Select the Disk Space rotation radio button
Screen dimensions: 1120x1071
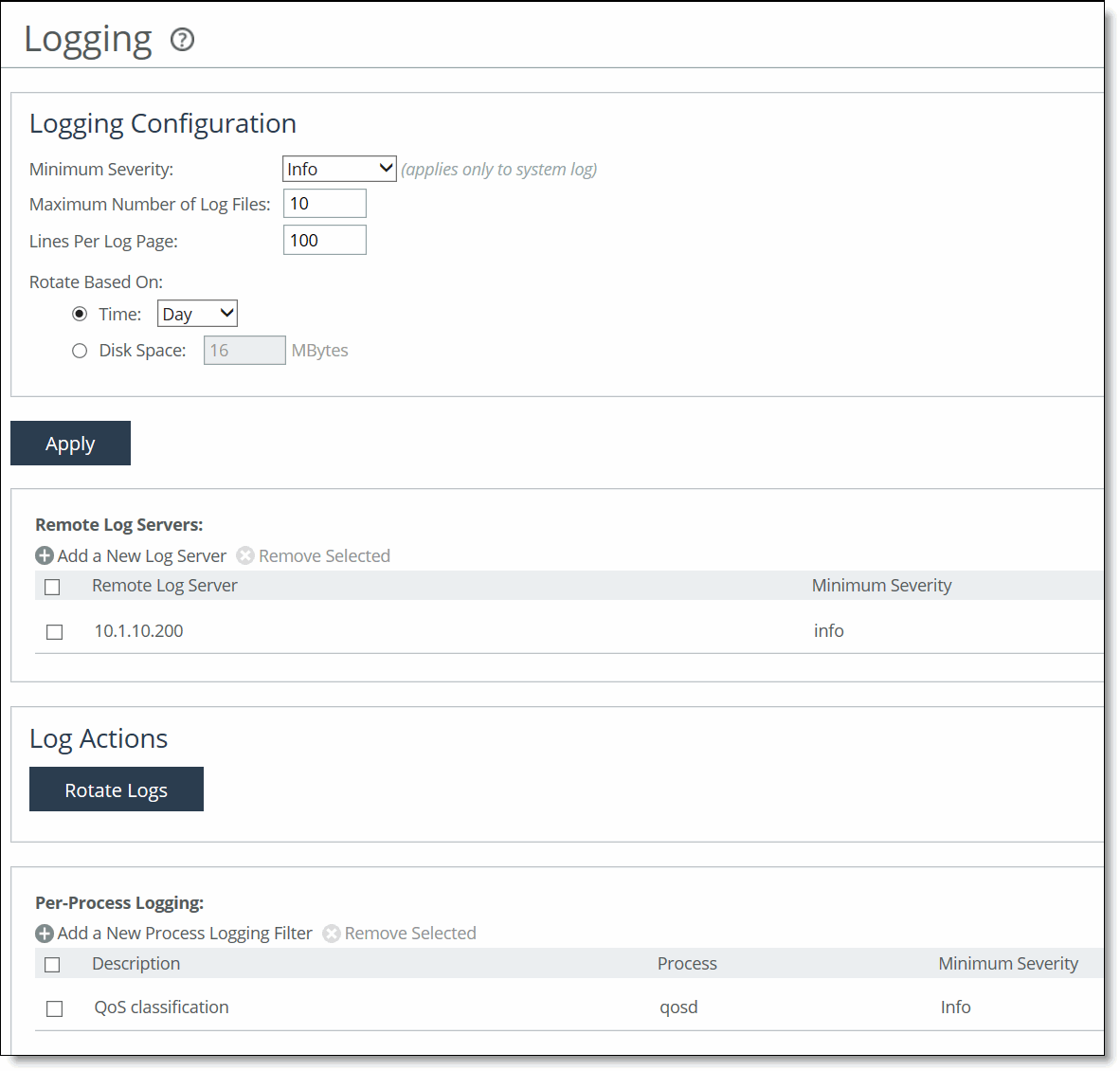[80, 350]
